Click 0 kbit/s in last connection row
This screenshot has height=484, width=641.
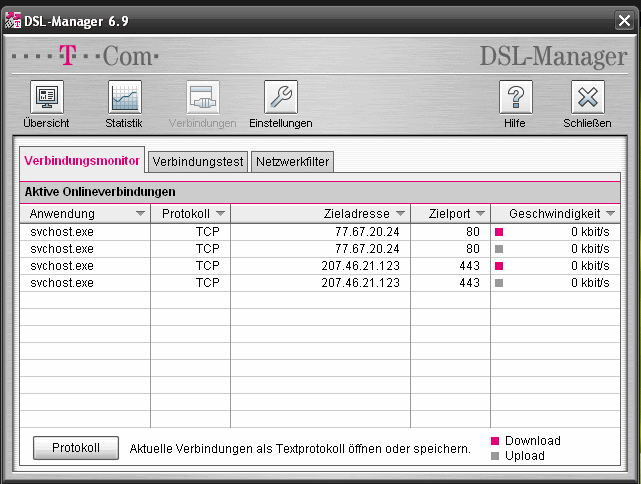coord(590,282)
